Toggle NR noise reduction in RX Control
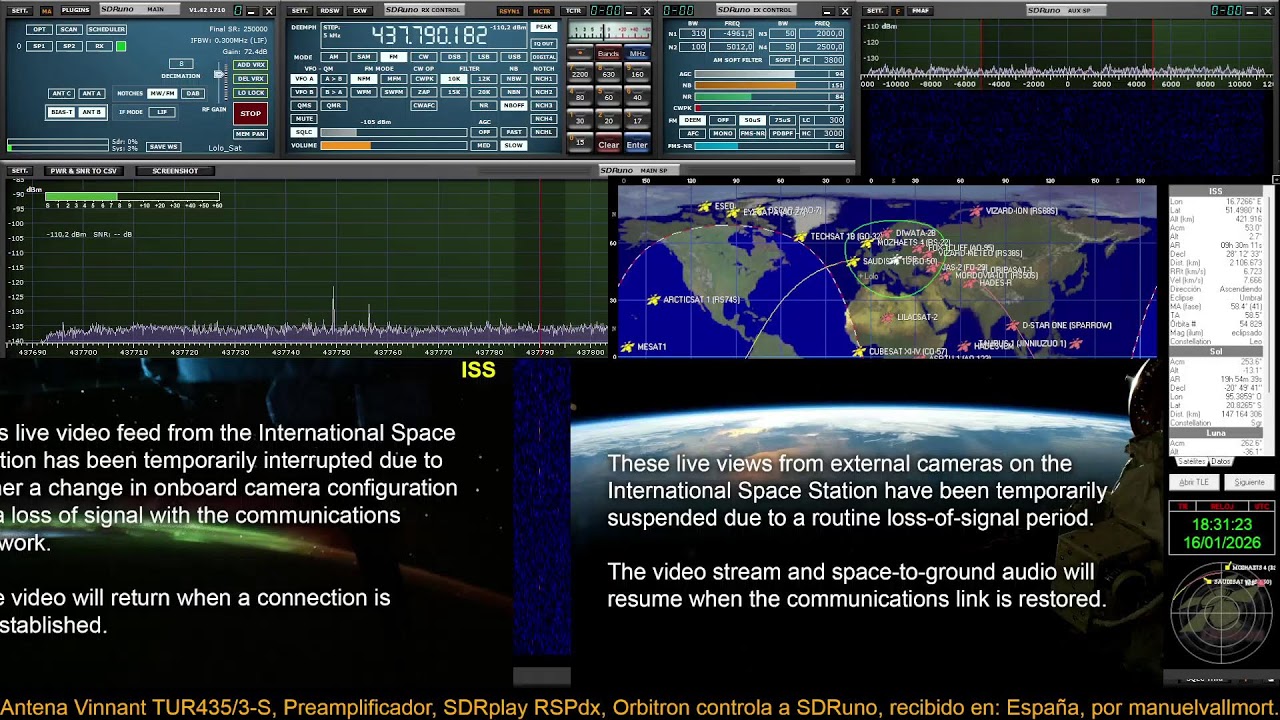The width and height of the screenshot is (1280, 720). click(x=484, y=105)
